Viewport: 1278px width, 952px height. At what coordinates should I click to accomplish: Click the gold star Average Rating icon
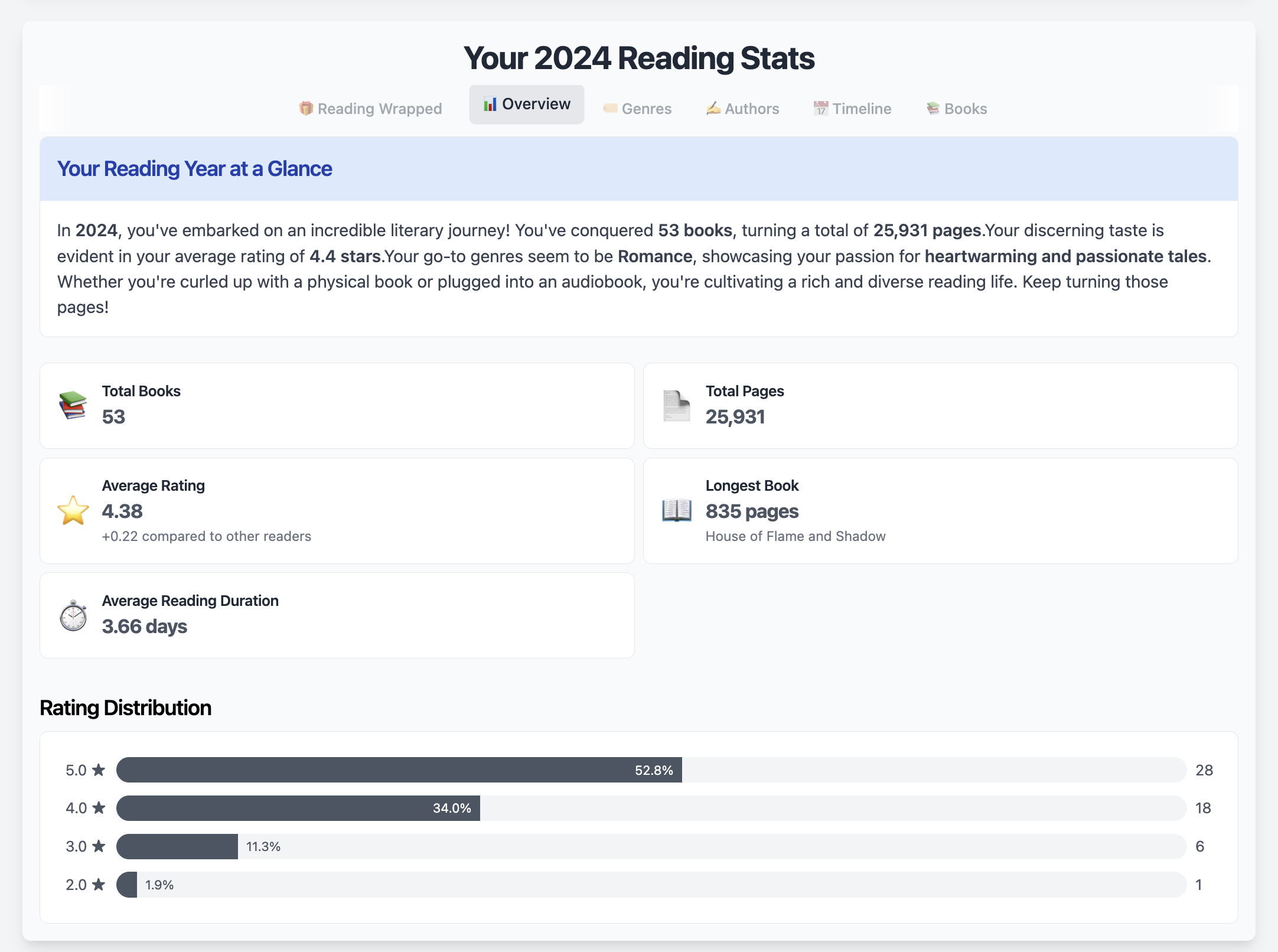coord(73,511)
